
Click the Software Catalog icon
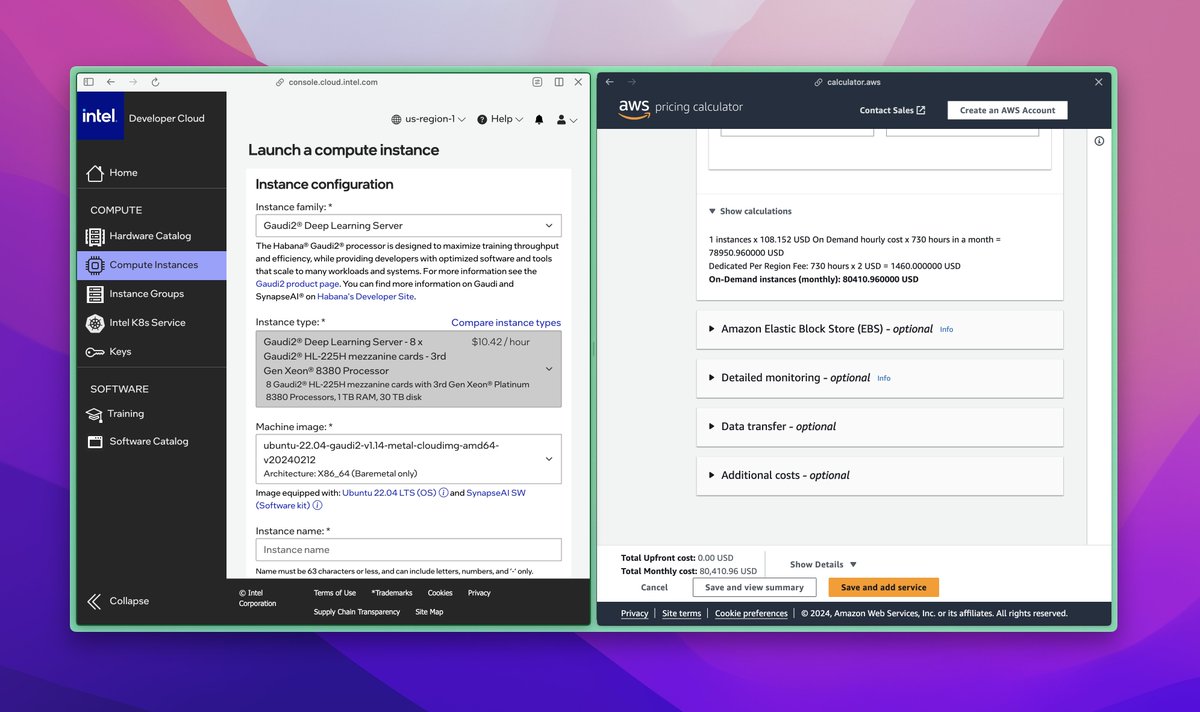click(95, 441)
